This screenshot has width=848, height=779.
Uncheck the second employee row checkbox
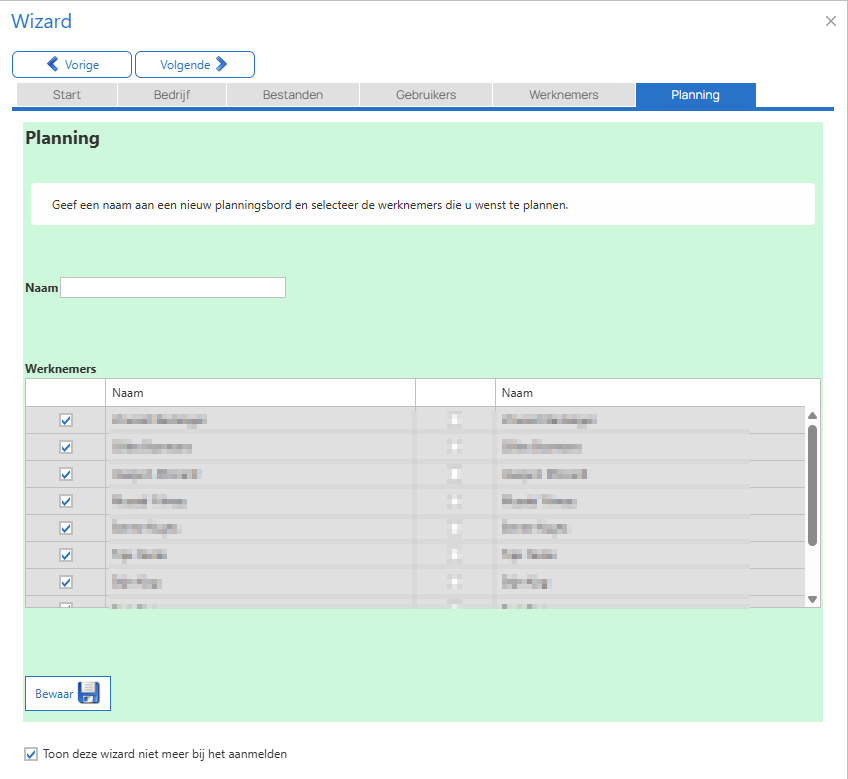pos(66,447)
